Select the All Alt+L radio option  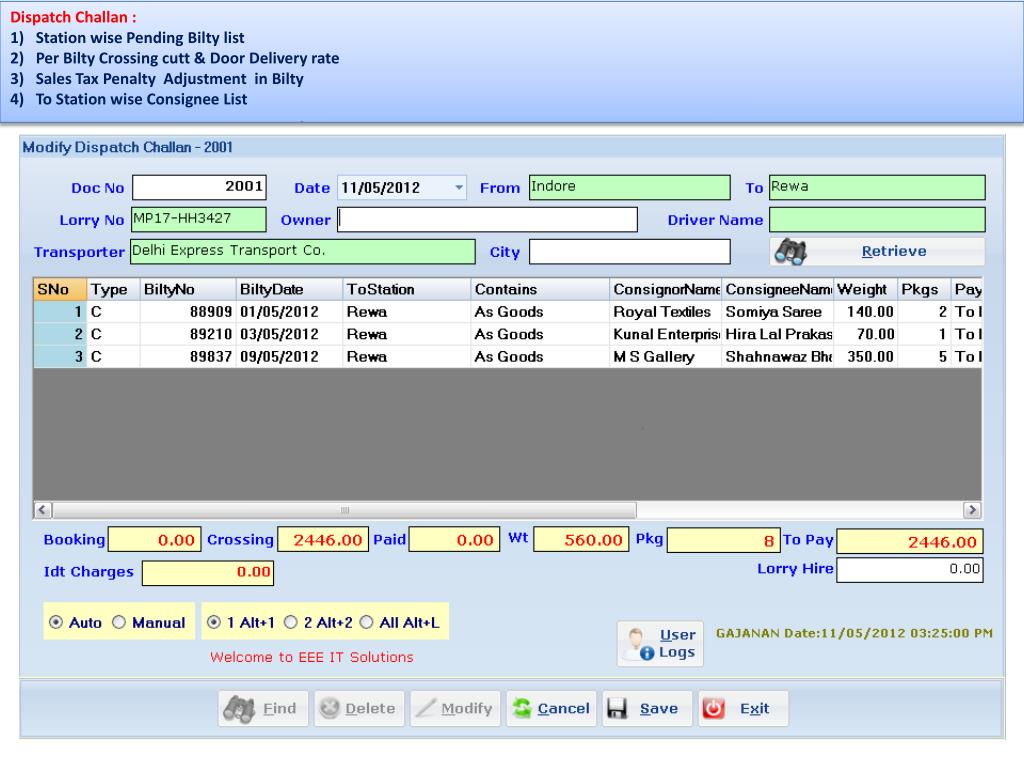366,622
